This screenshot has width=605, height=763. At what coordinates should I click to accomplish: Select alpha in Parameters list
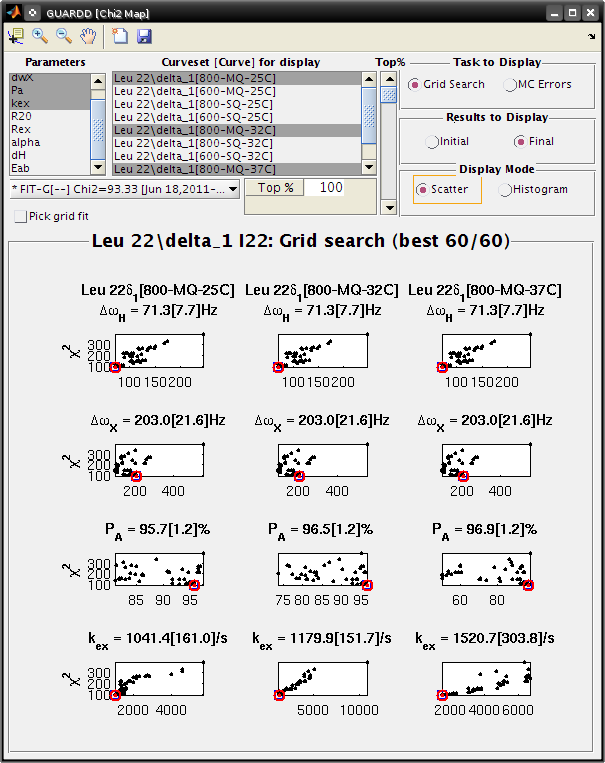coord(50,143)
